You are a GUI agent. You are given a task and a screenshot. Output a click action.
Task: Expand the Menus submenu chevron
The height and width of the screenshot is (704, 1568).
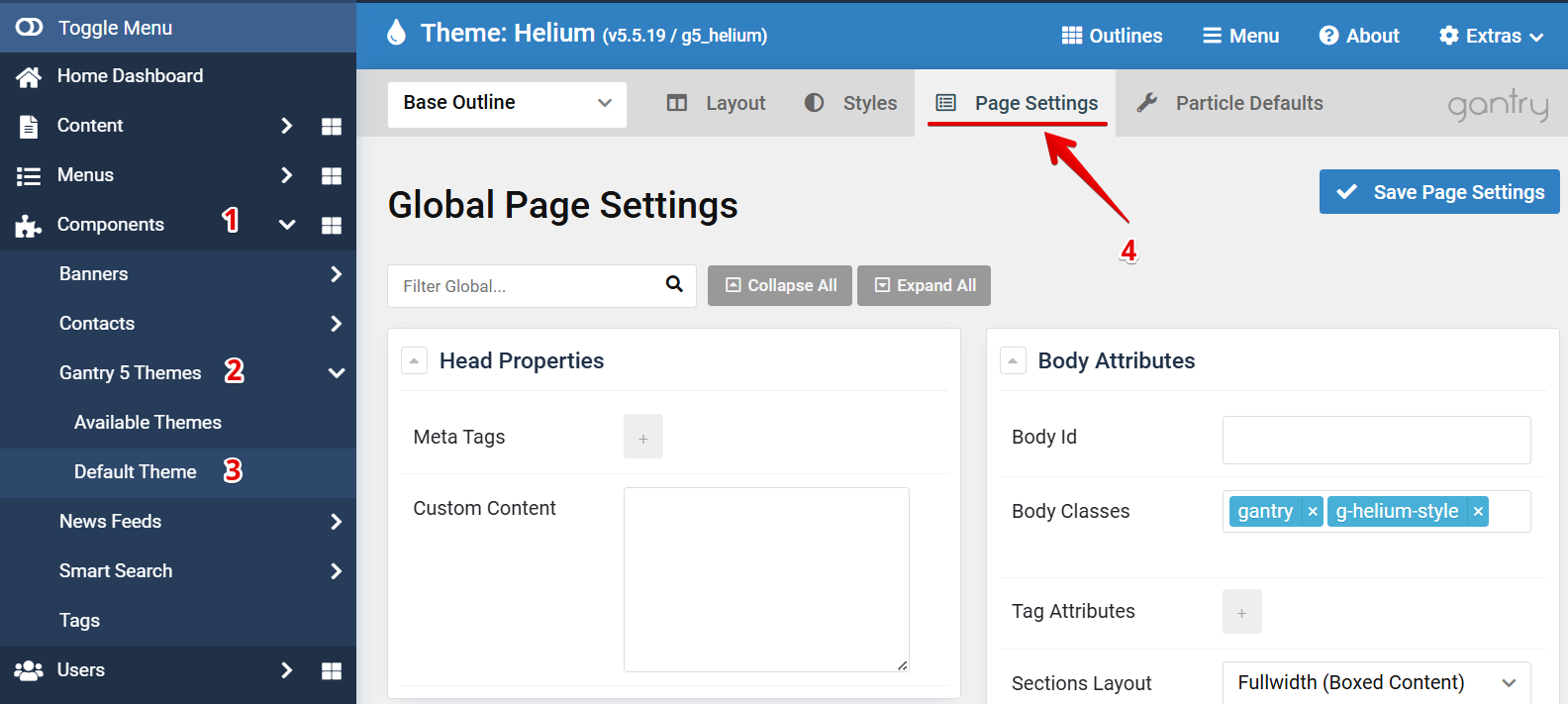pos(286,175)
